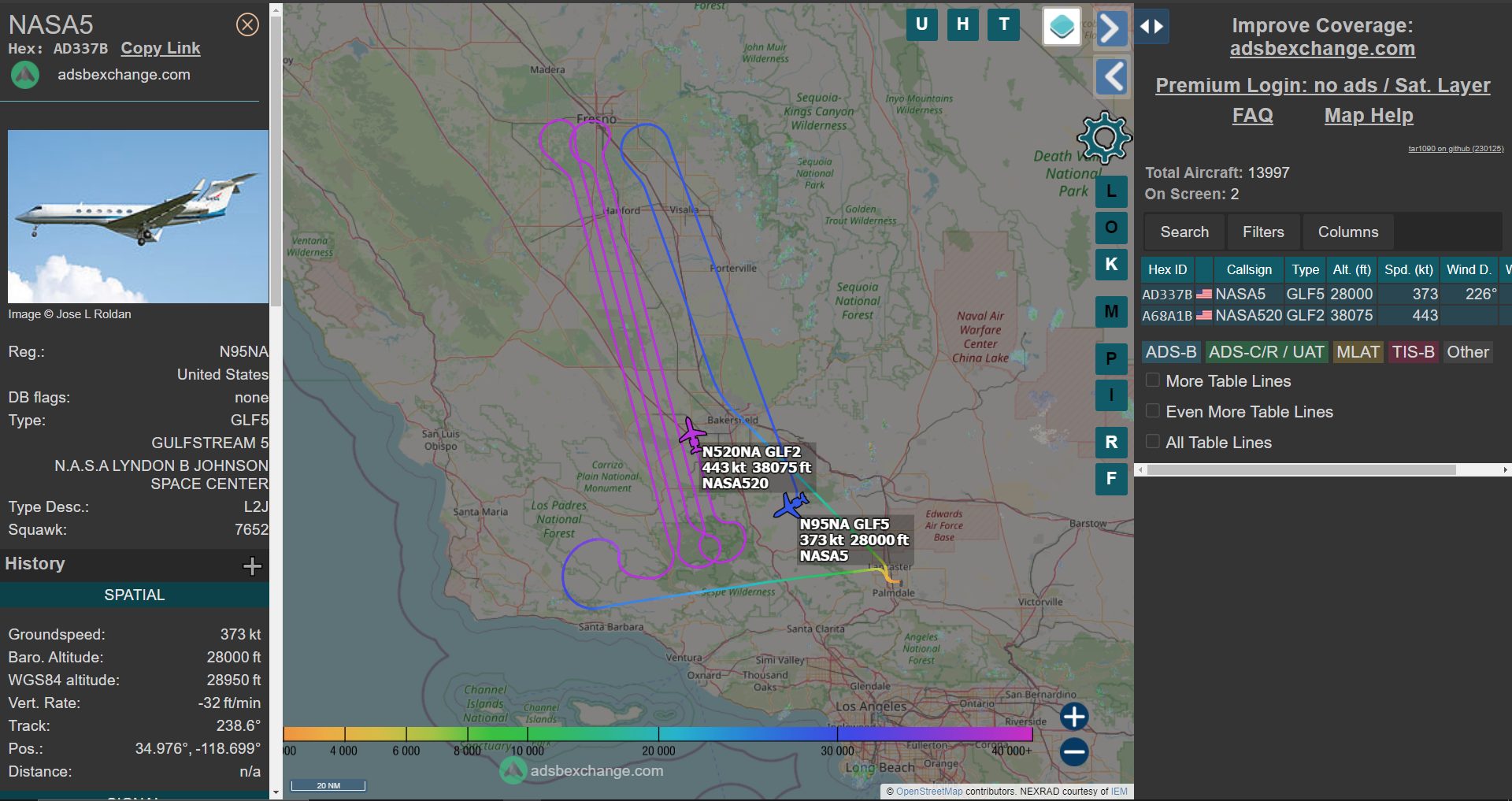This screenshot has width=1512, height=801.
Task: Click the I map button
Action: click(x=1111, y=395)
